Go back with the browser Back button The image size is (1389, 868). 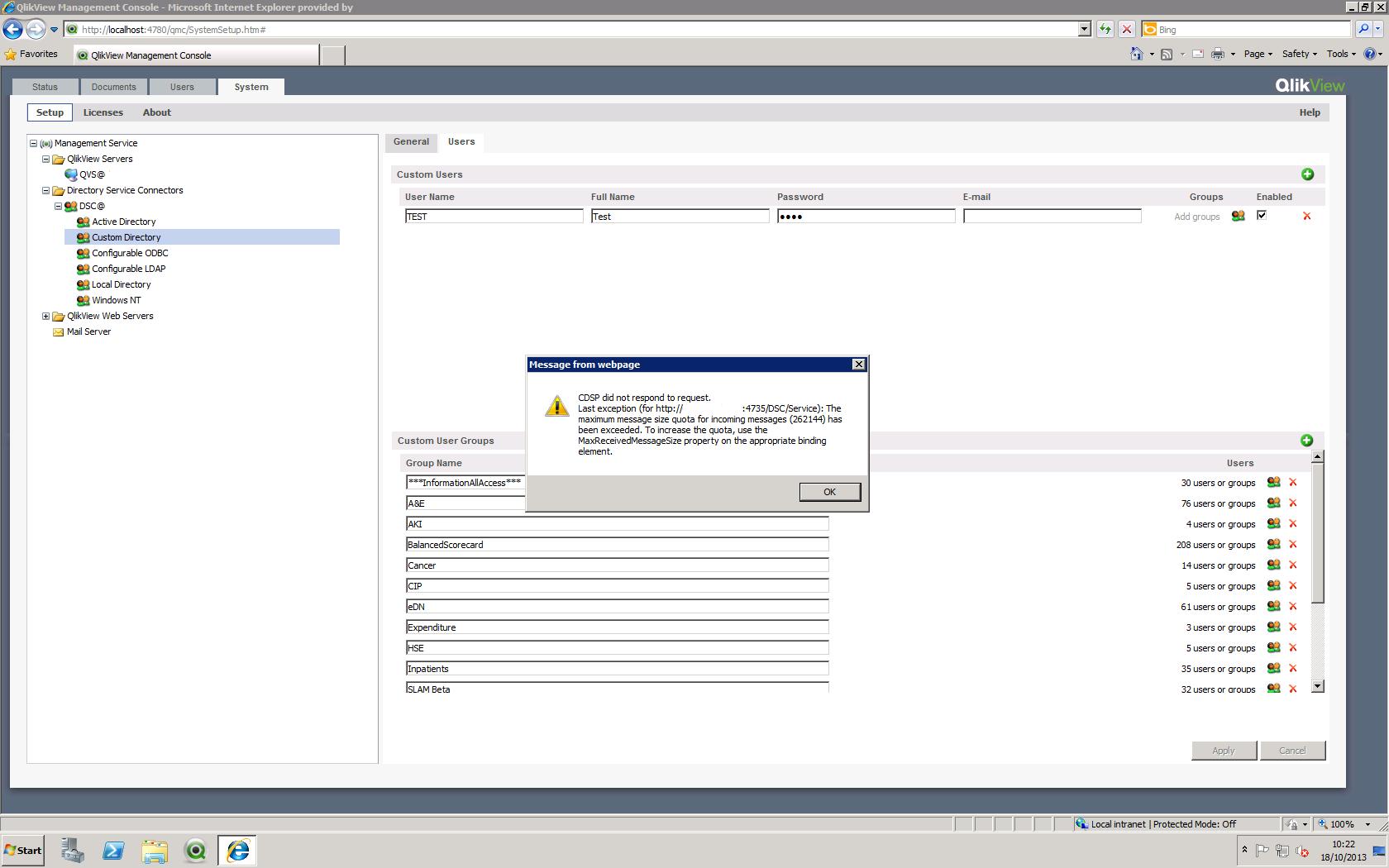click(x=12, y=30)
